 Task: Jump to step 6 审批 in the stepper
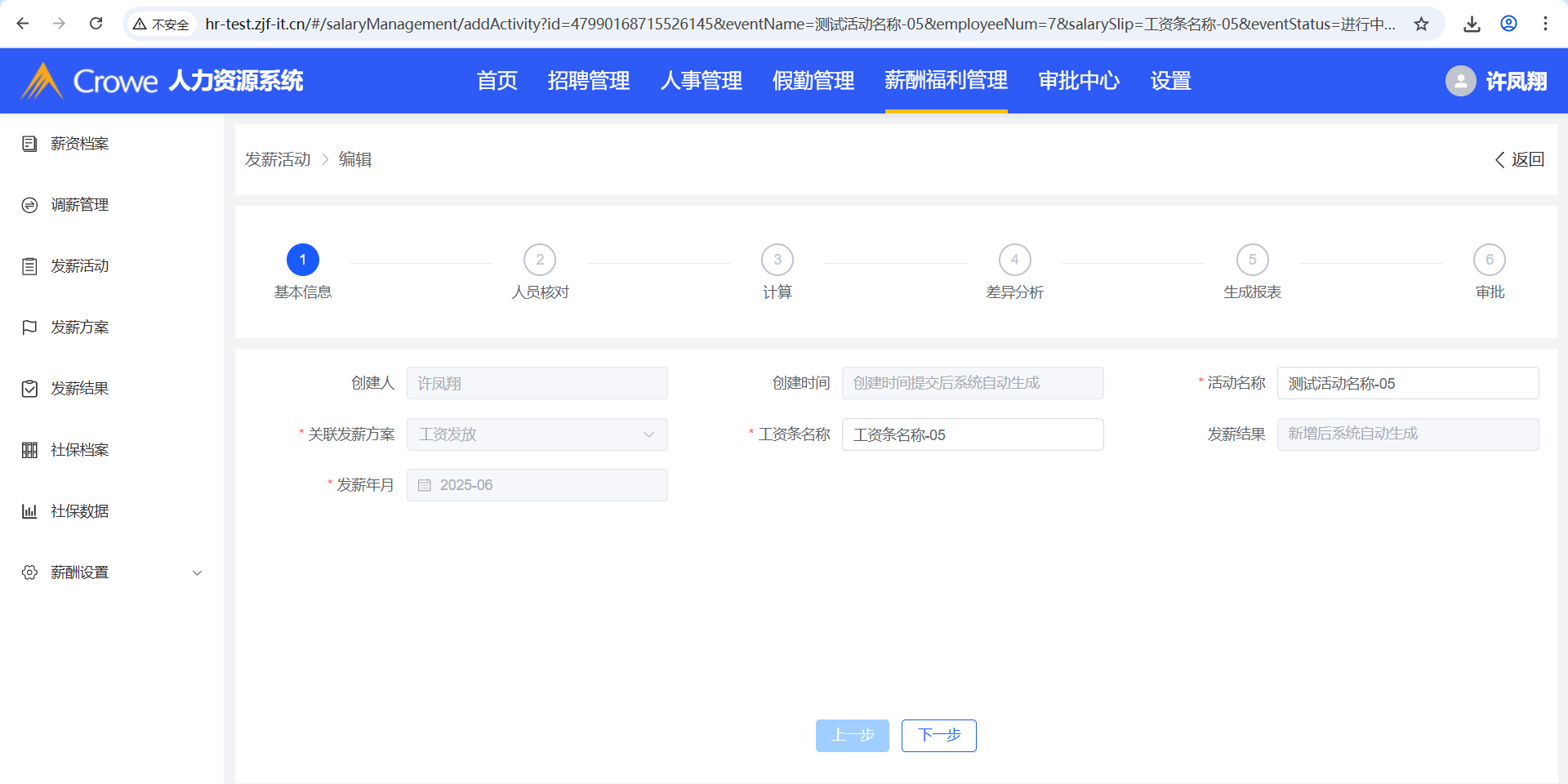(1489, 261)
